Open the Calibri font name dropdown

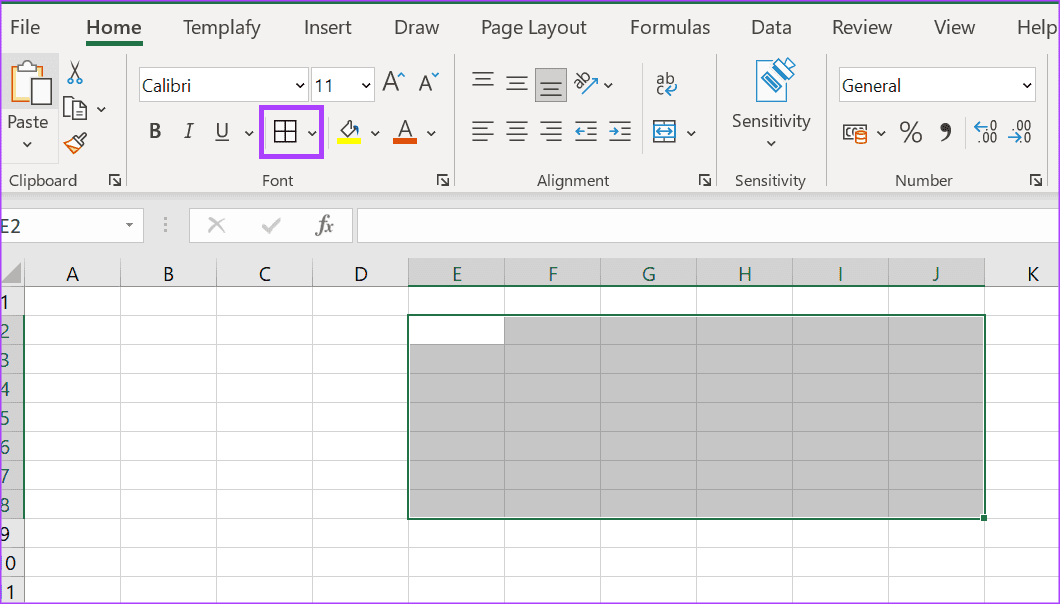[300, 86]
